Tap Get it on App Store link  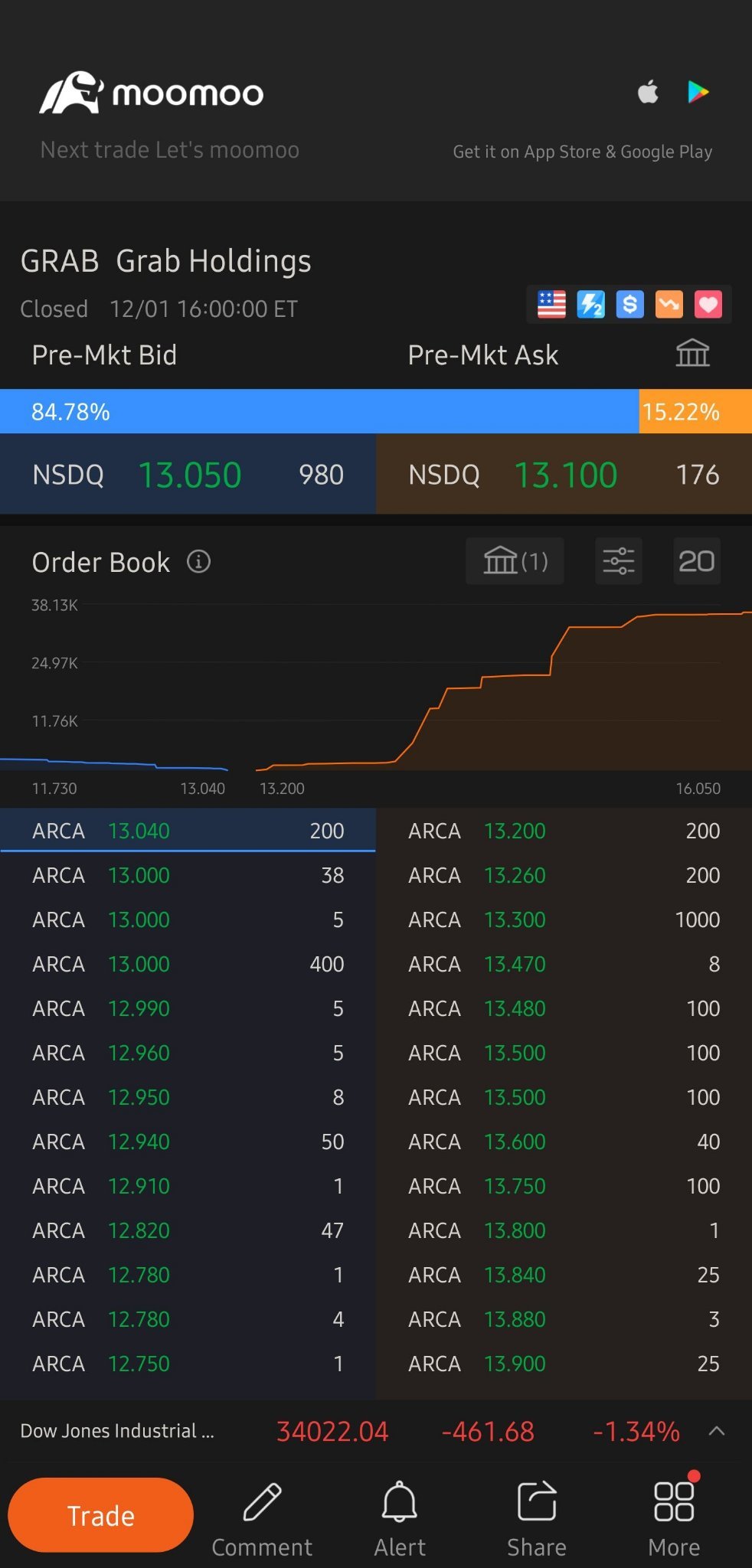583,152
